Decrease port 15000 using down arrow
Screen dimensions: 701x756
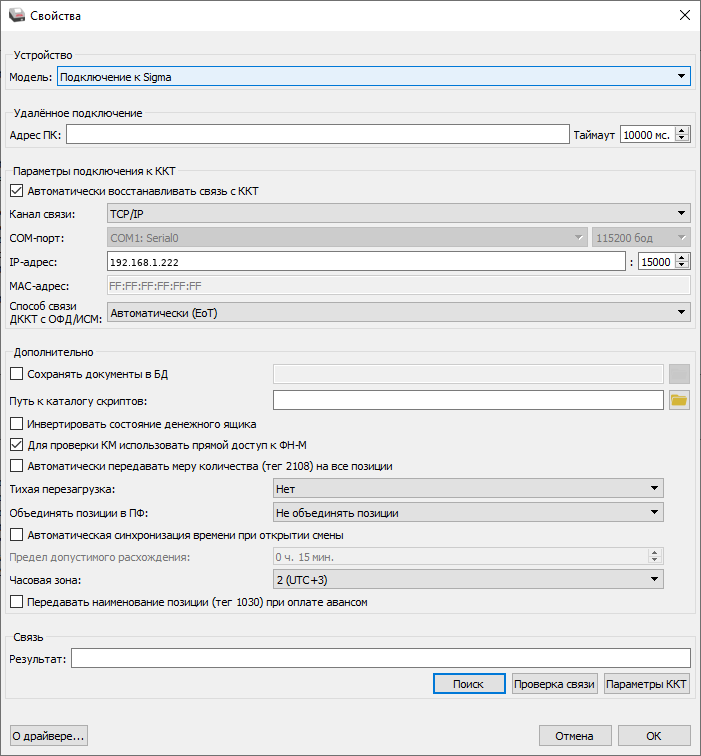[x=681, y=266]
